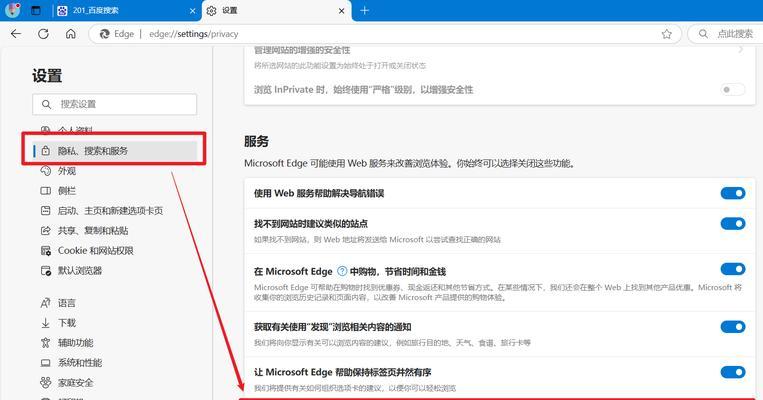Click the 语言 language icon
Screen dimensions: 763x400
click(45, 303)
